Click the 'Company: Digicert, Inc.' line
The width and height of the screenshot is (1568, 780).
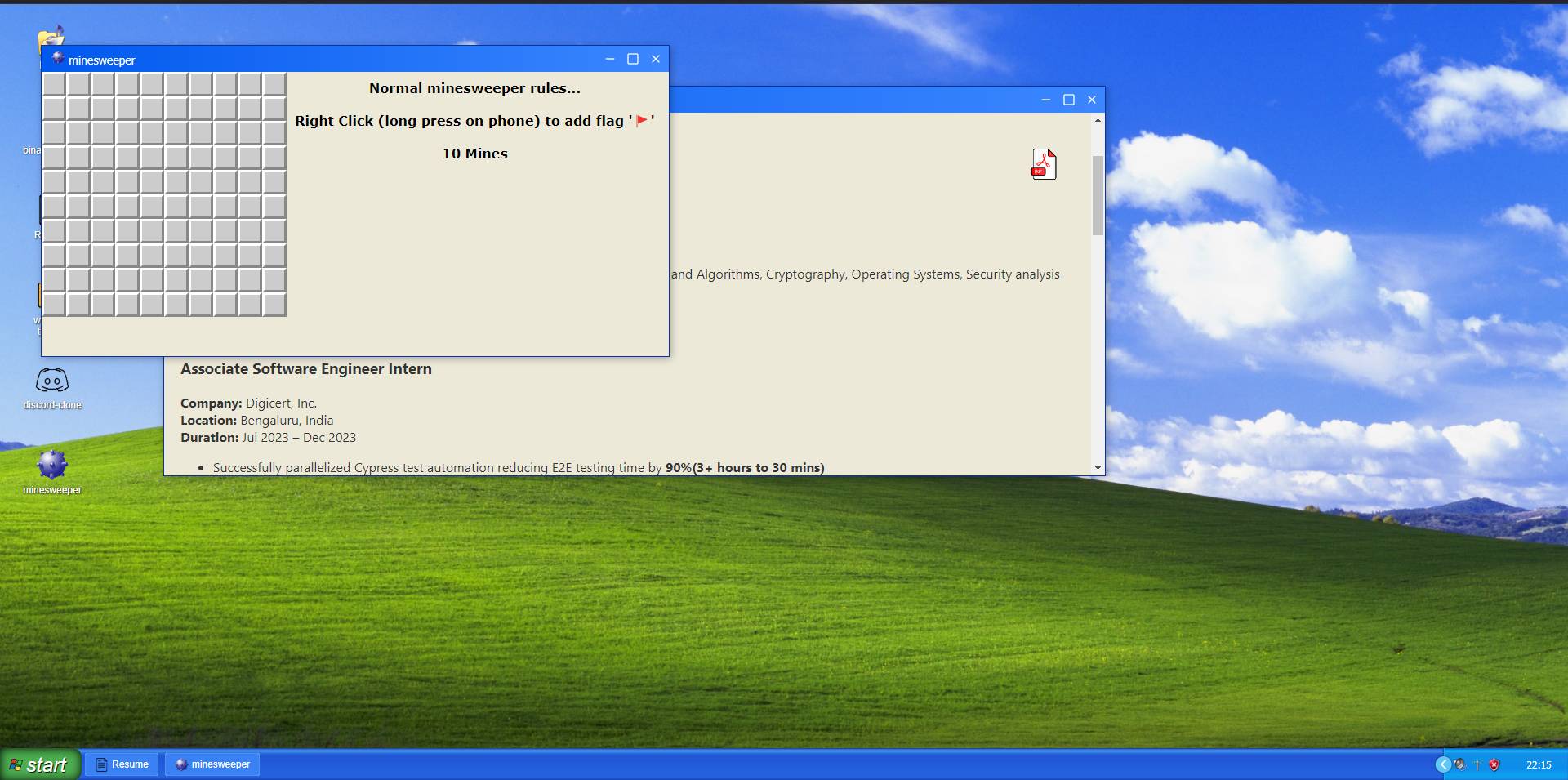tap(248, 403)
